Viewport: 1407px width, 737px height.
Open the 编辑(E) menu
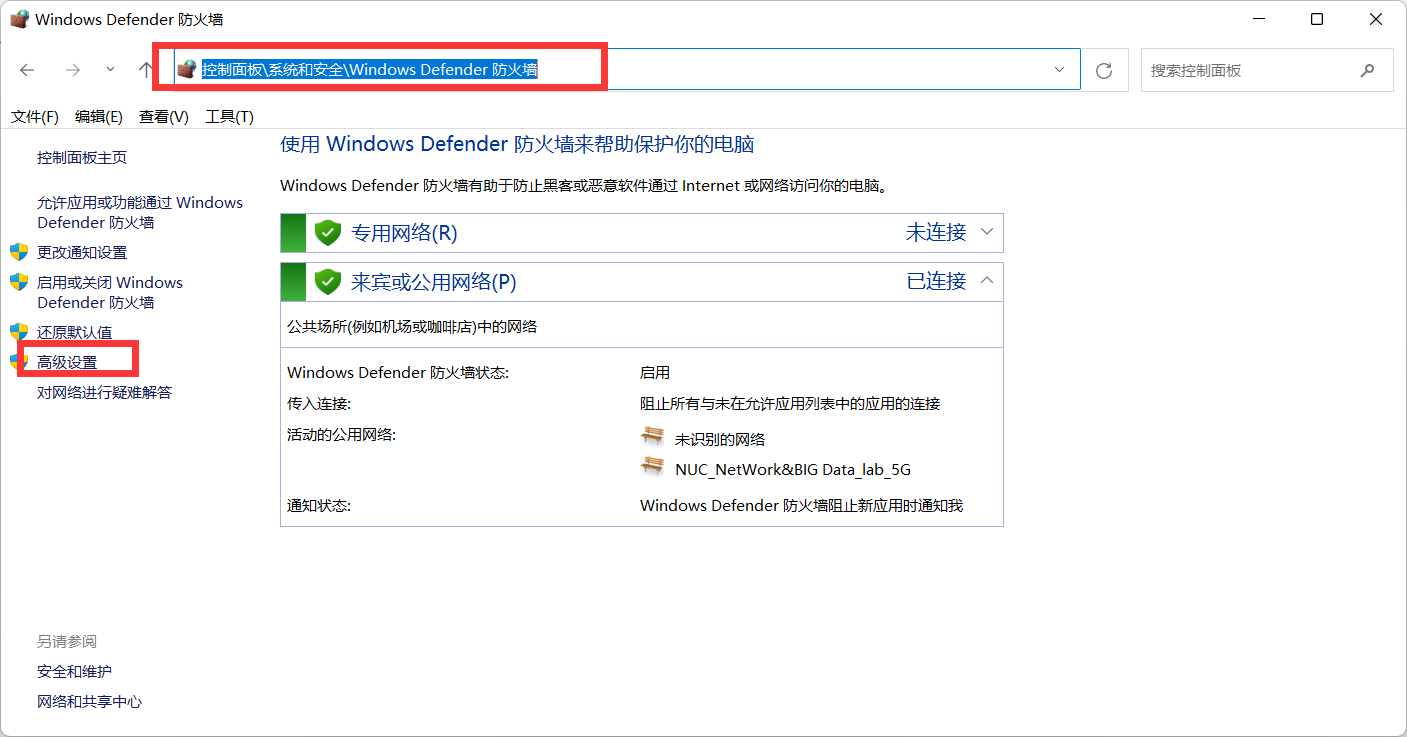tap(98, 117)
